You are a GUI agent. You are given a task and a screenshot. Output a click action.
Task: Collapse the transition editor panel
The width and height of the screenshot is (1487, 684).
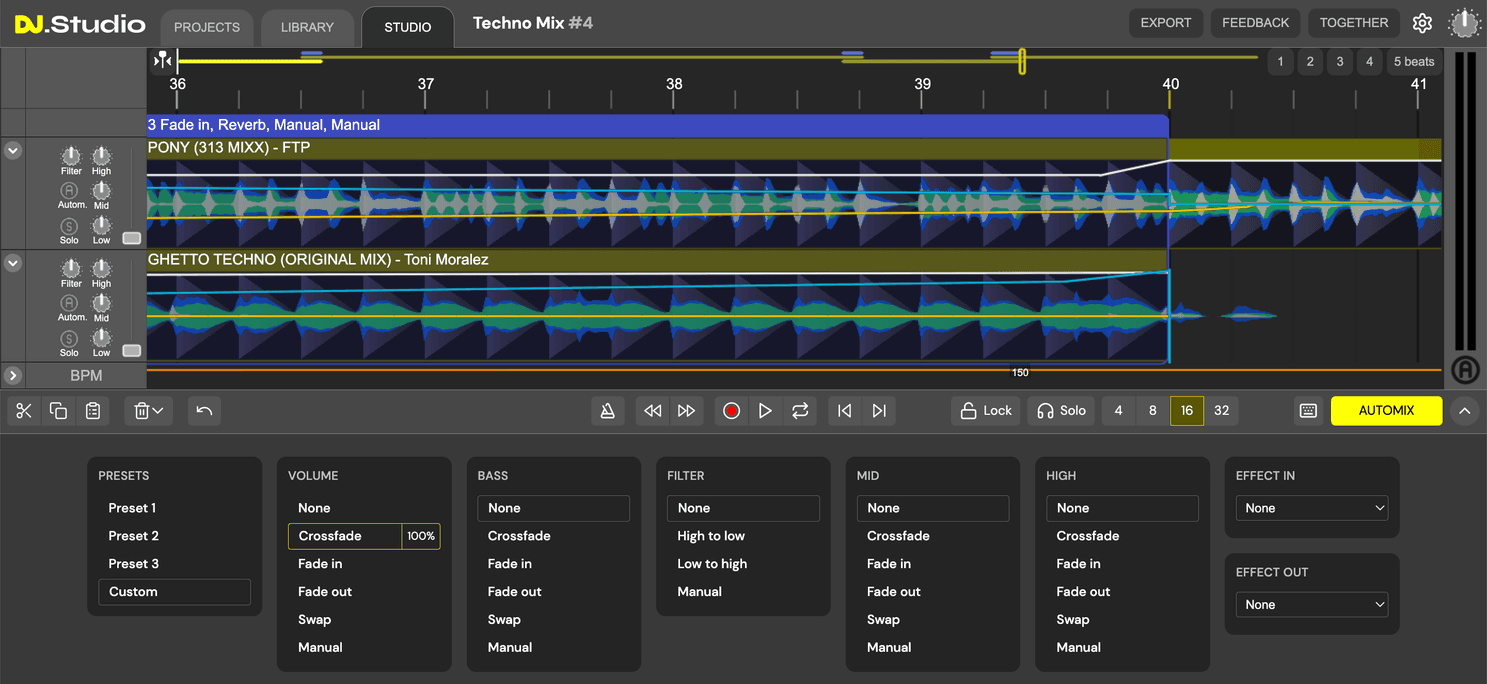[1464, 411]
